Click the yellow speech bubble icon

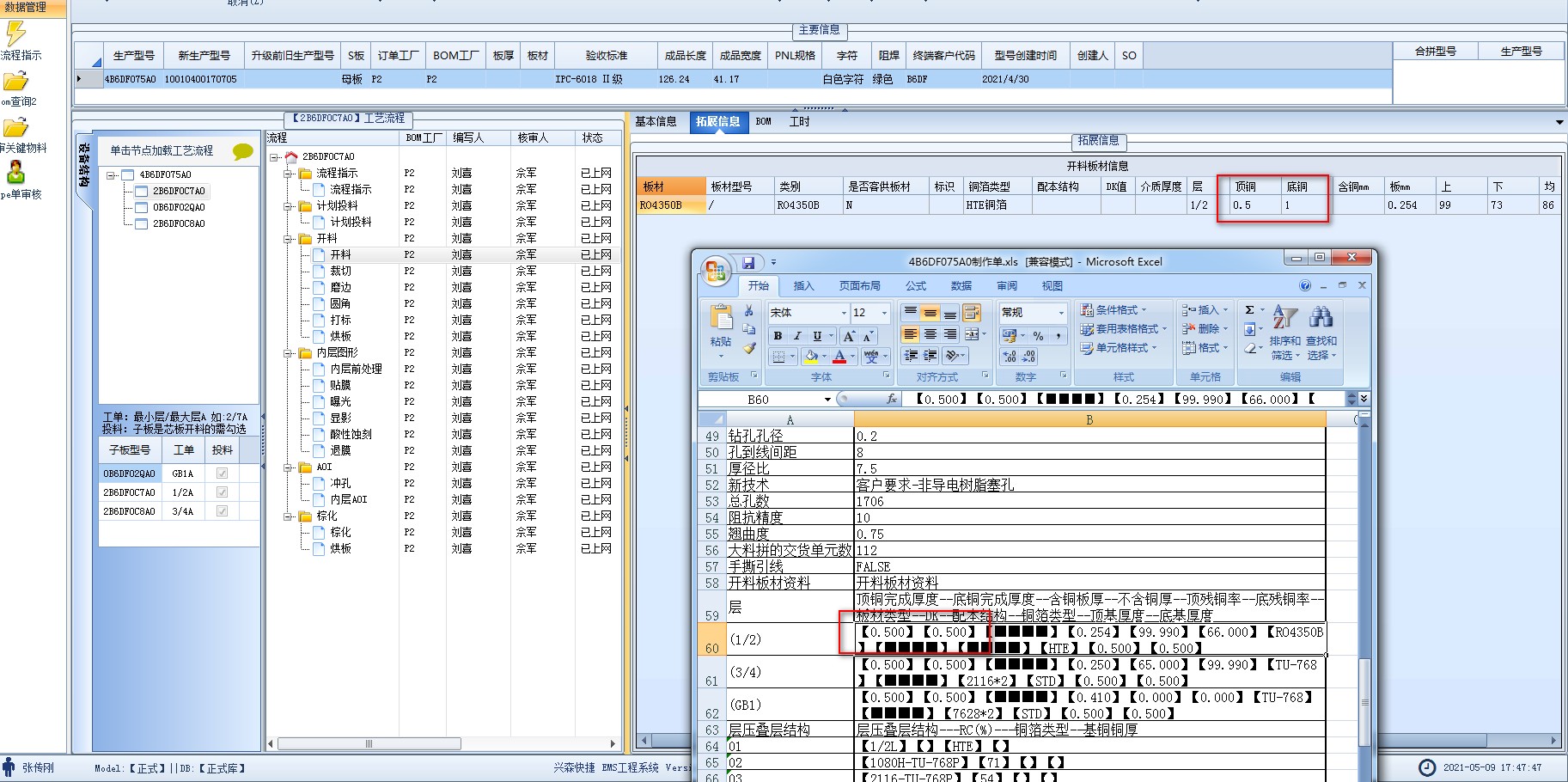(x=243, y=152)
